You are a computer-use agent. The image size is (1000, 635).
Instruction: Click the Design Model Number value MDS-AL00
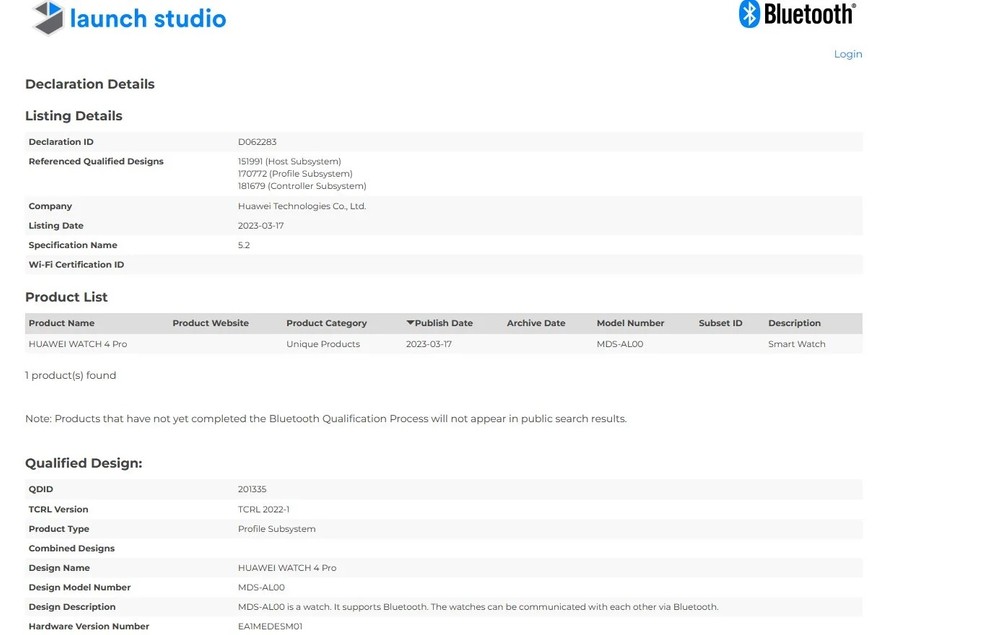pos(261,587)
